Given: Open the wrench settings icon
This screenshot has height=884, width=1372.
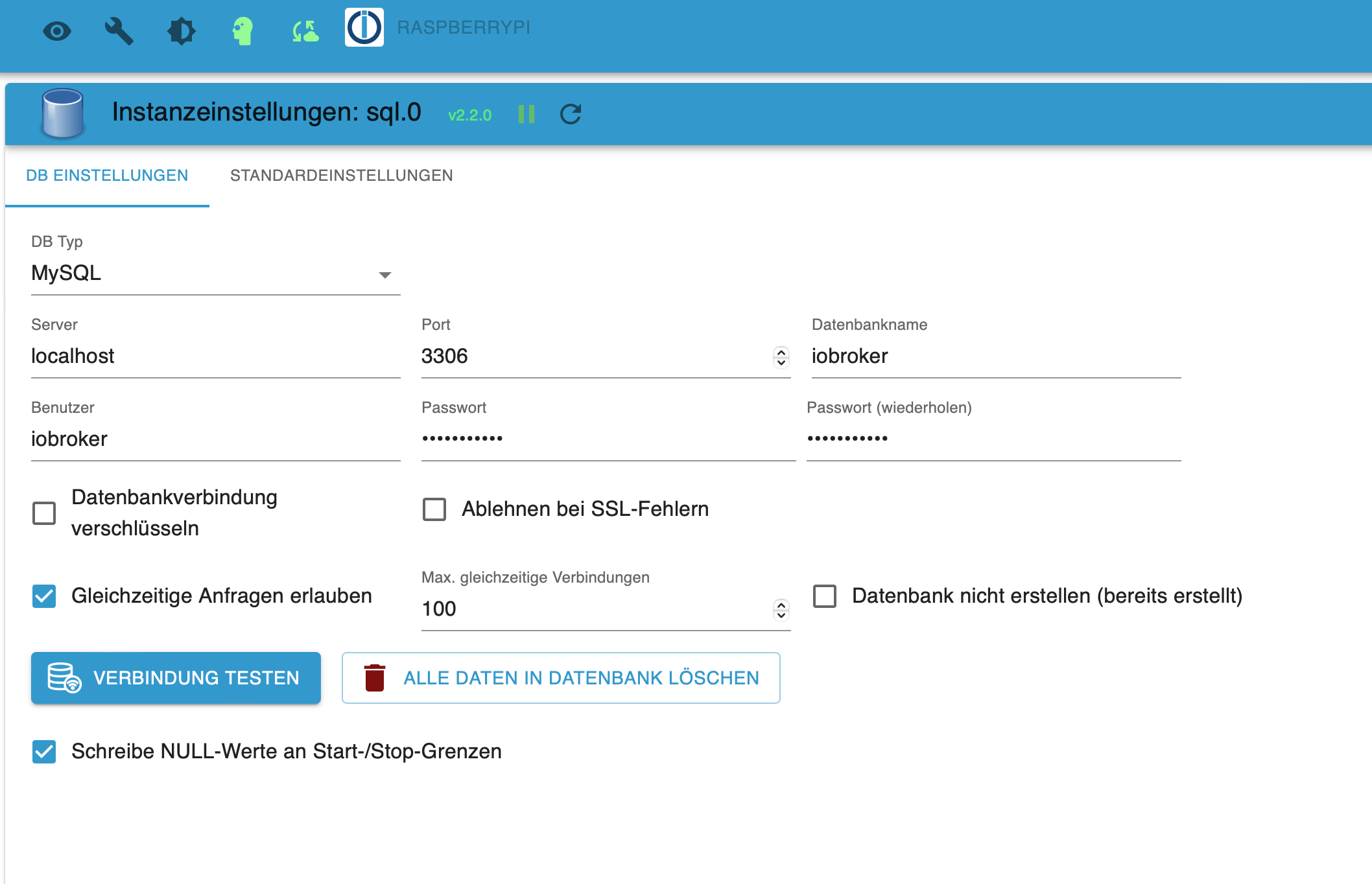Looking at the screenshot, I should (x=119, y=30).
